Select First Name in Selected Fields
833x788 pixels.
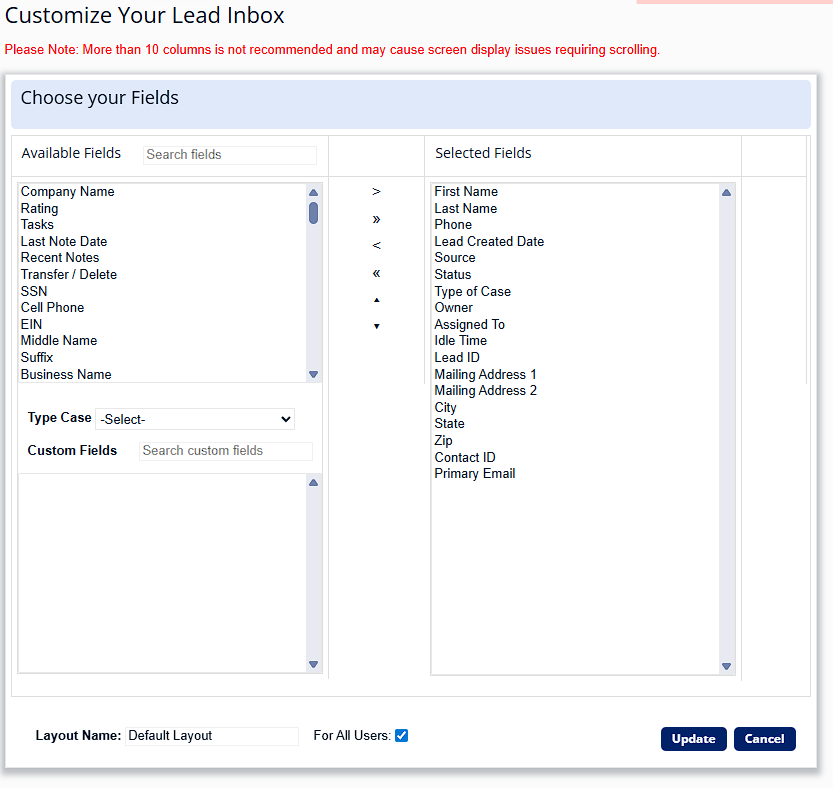[x=465, y=191]
